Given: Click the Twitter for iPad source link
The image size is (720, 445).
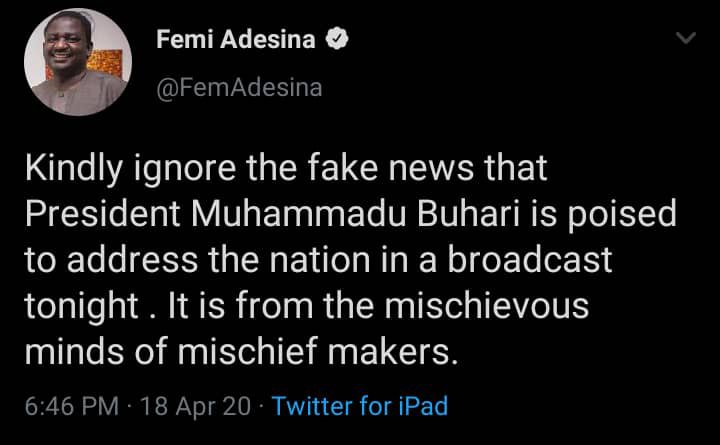Looking at the screenshot, I should coord(359,406).
